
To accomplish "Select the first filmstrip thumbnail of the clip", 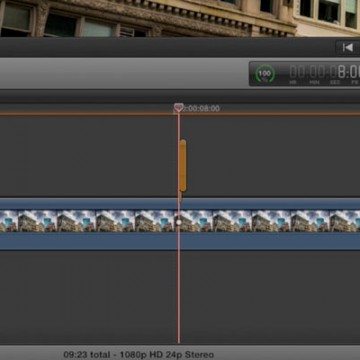I will [8, 221].
